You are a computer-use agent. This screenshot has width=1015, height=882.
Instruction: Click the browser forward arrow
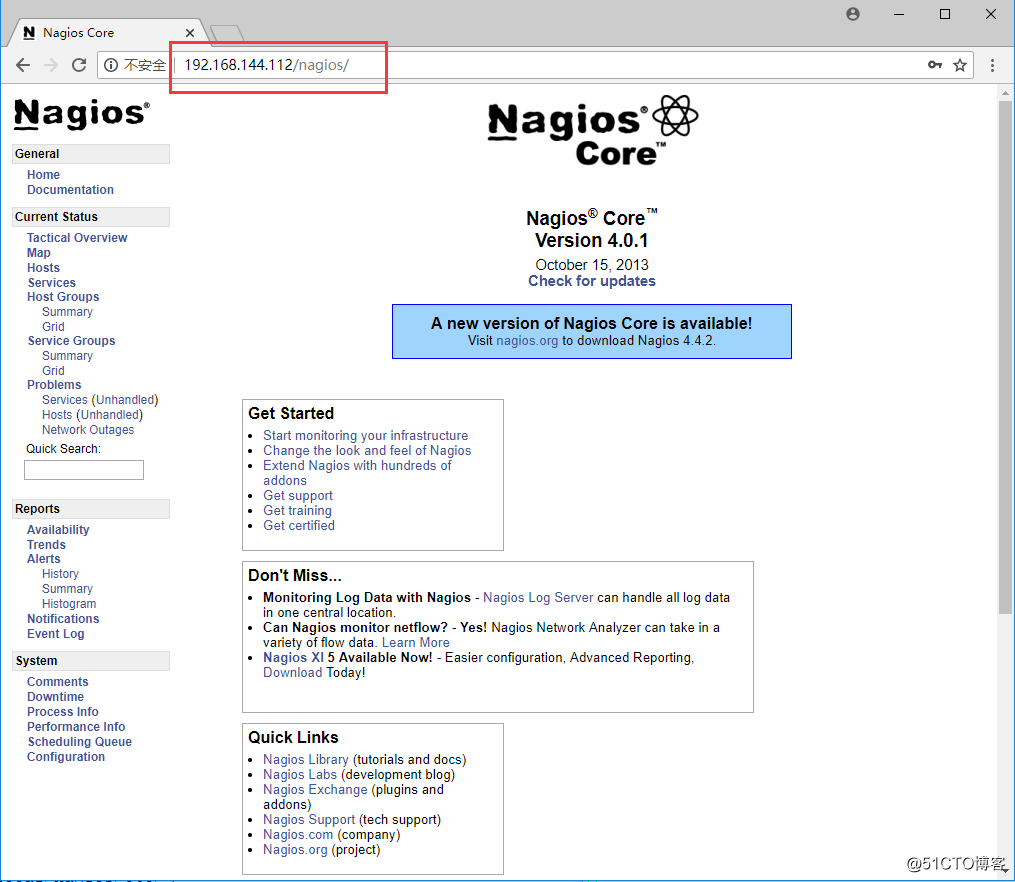tap(50, 65)
